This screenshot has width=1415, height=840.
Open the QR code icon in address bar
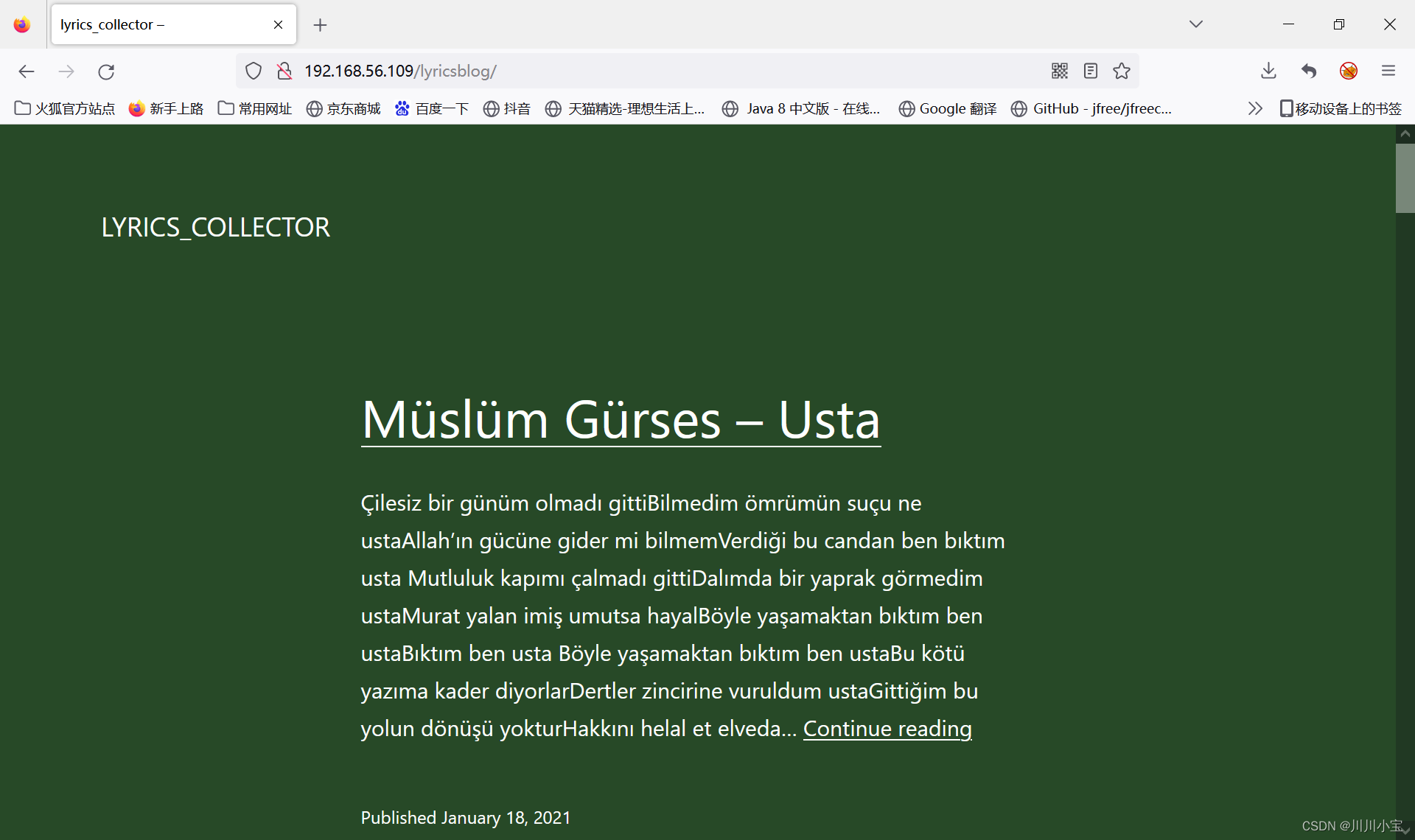[1059, 71]
